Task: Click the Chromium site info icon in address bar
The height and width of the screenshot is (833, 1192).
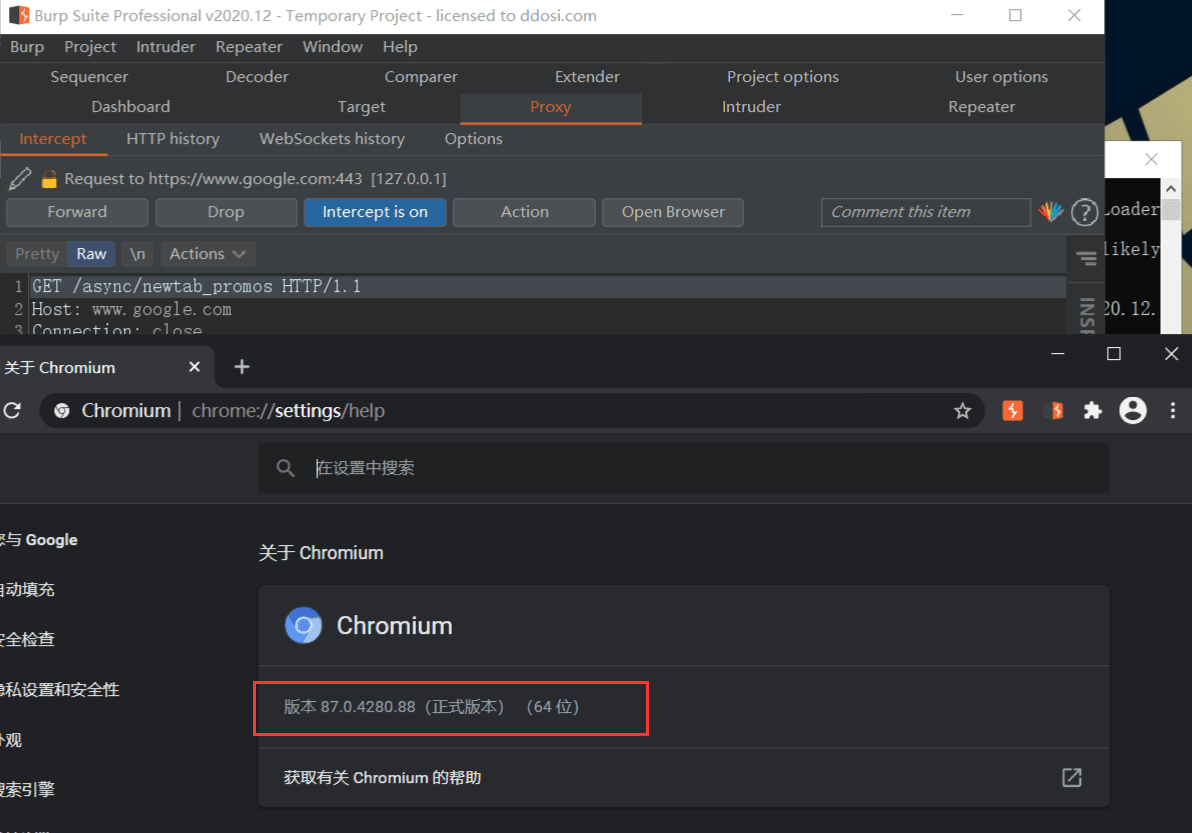Action: [62, 410]
